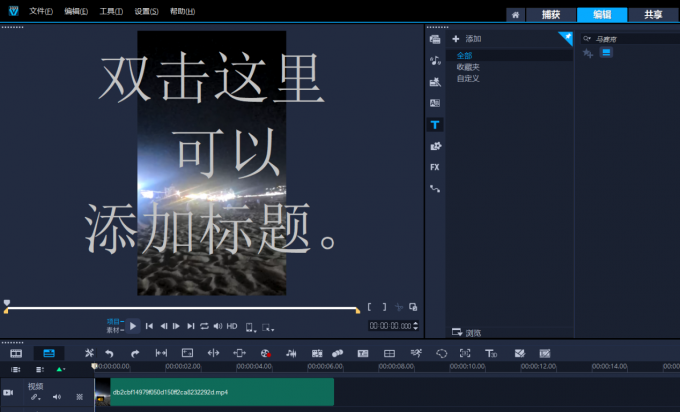Open the split screen template tool
The width and height of the screenshot is (680, 412).
click(x=389, y=353)
